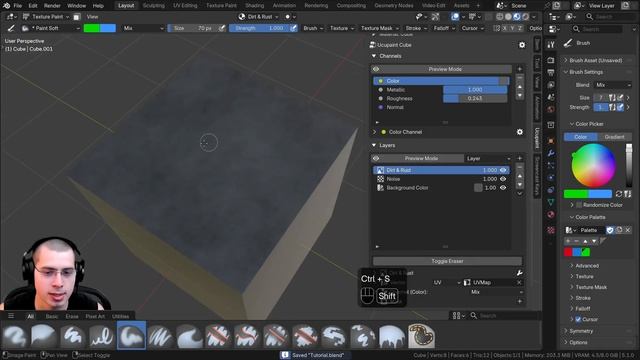Open the Falloff header popover
The height and width of the screenshot is (360, 640).
click(x=444, y=28)
